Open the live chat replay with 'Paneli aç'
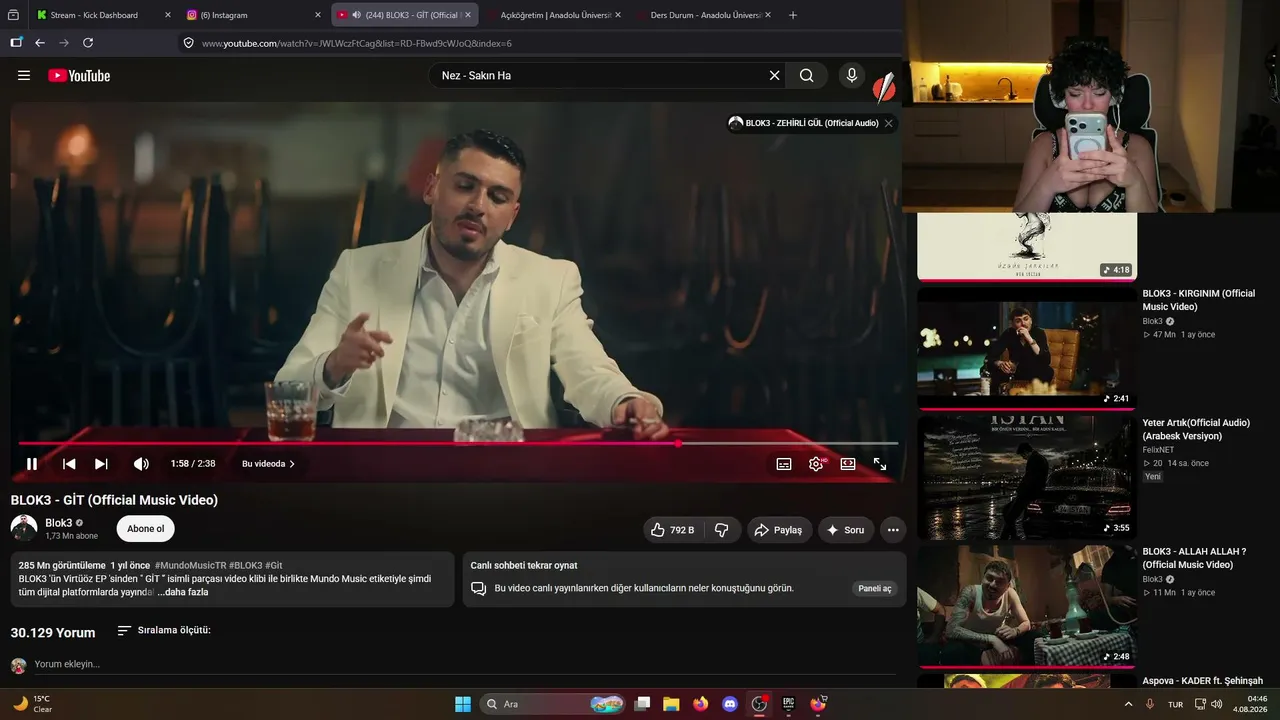This screenshot has height=720, width=1280. 875,588
